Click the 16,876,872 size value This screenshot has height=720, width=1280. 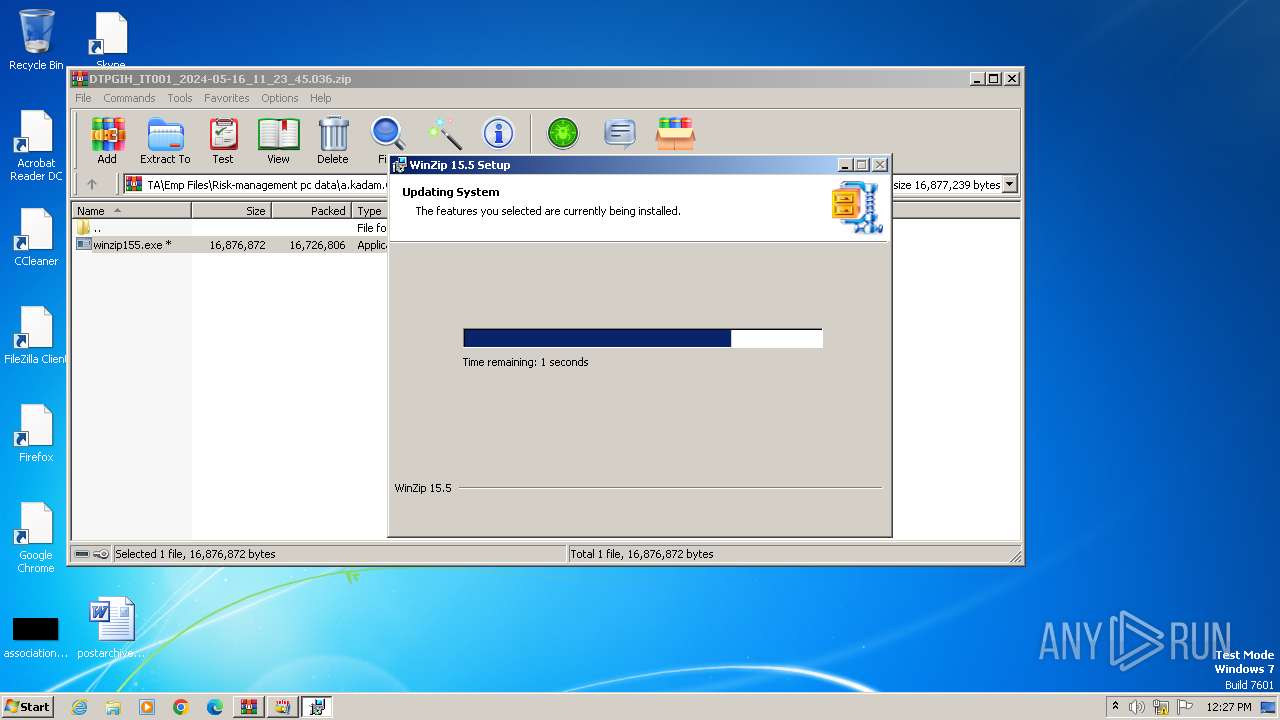pyautogui.click(x=237, y=244)
